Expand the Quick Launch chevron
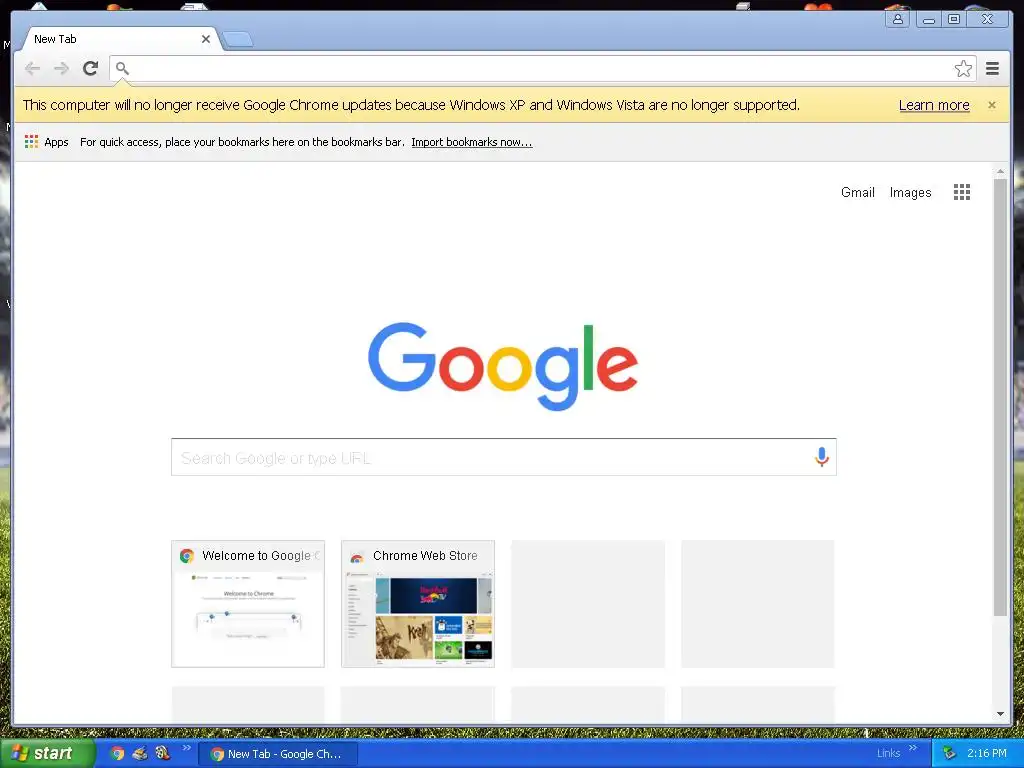The image size is (1024, 768). click(x=186, y=748)
